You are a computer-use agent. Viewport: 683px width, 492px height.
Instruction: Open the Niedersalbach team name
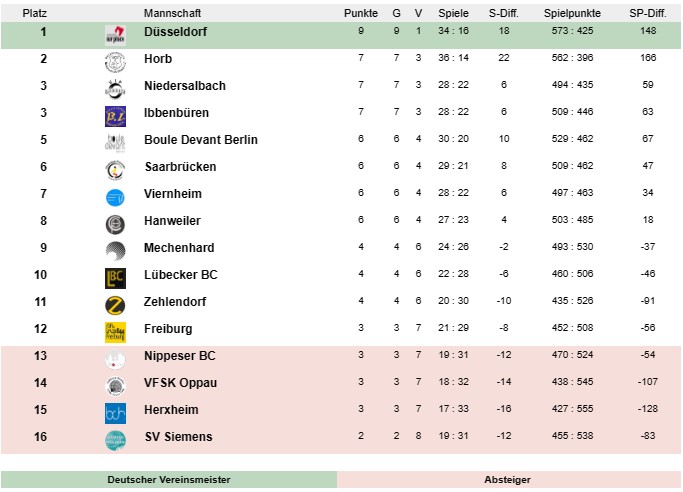[185, 86]
